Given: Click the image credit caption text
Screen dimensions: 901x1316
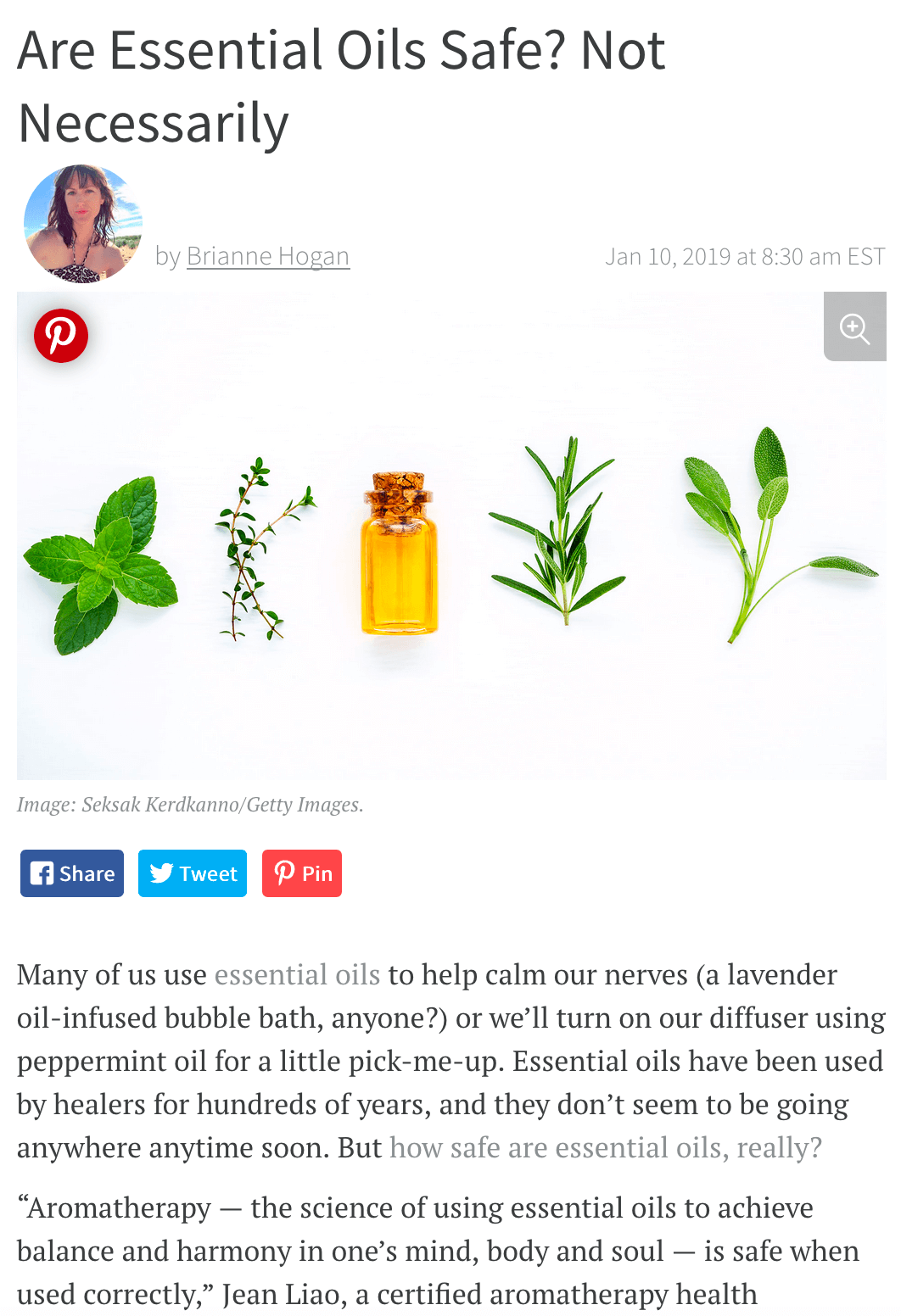Looking at the screenshot, I should (190, 805).
